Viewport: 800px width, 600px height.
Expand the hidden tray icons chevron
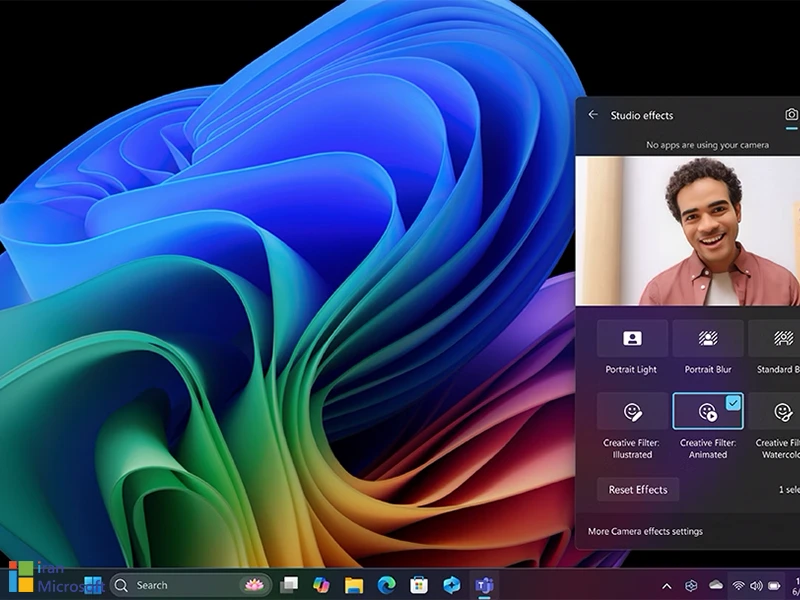(666, 586)
